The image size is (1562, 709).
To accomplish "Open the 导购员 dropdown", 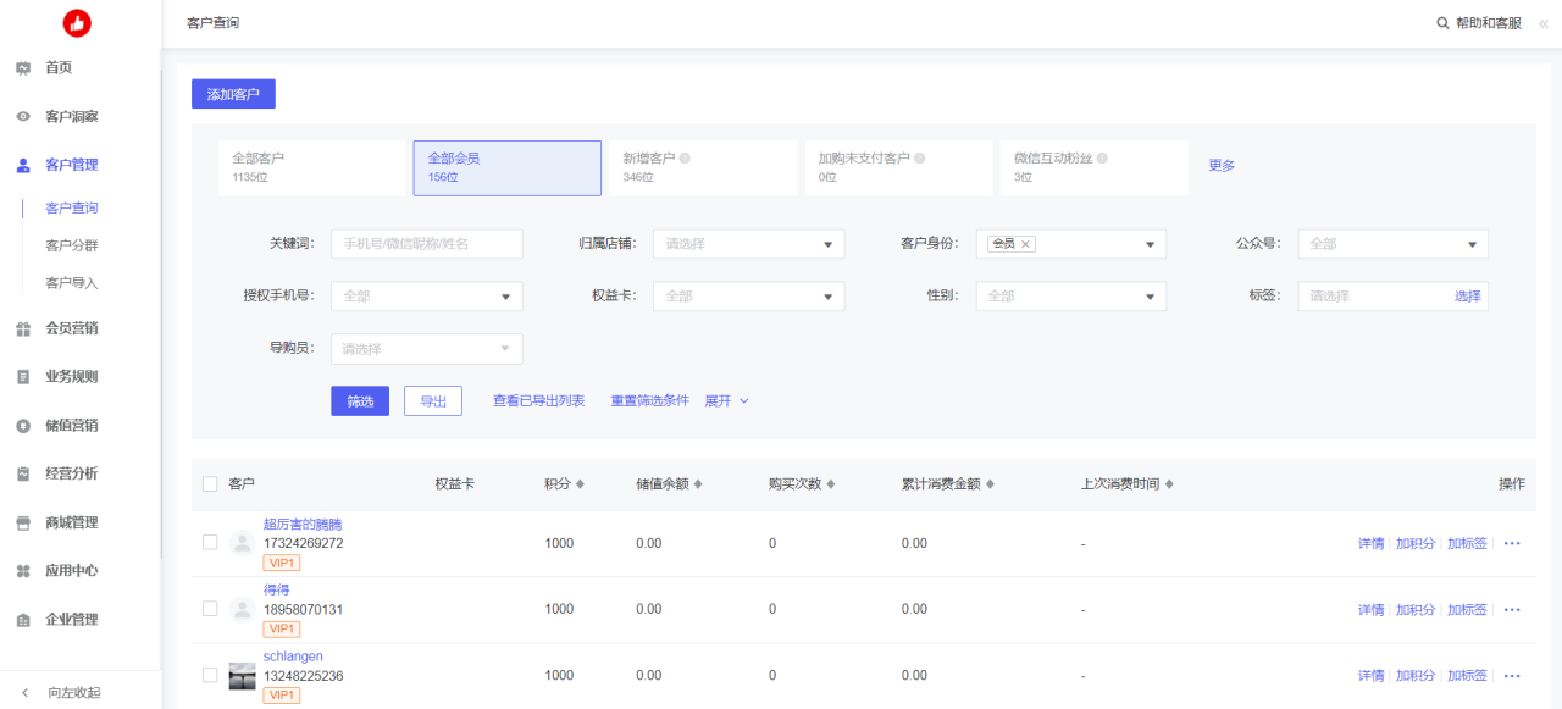I will (427, 349).
